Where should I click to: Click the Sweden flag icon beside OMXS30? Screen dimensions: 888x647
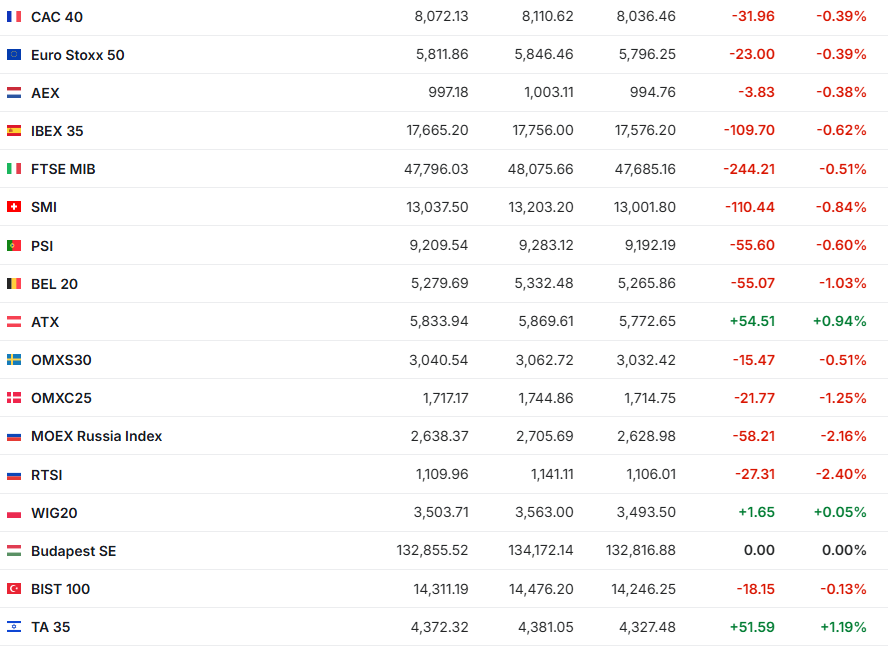tap(14, 360)
